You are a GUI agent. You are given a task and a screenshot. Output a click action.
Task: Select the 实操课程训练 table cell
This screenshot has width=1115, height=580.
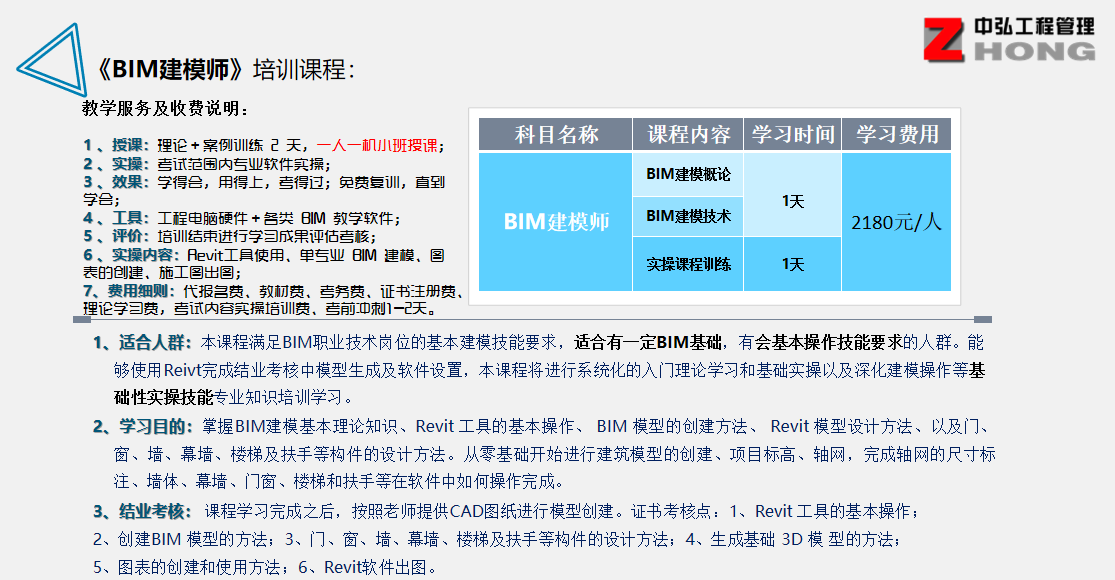pyautogui.click(x=688, y=265)
